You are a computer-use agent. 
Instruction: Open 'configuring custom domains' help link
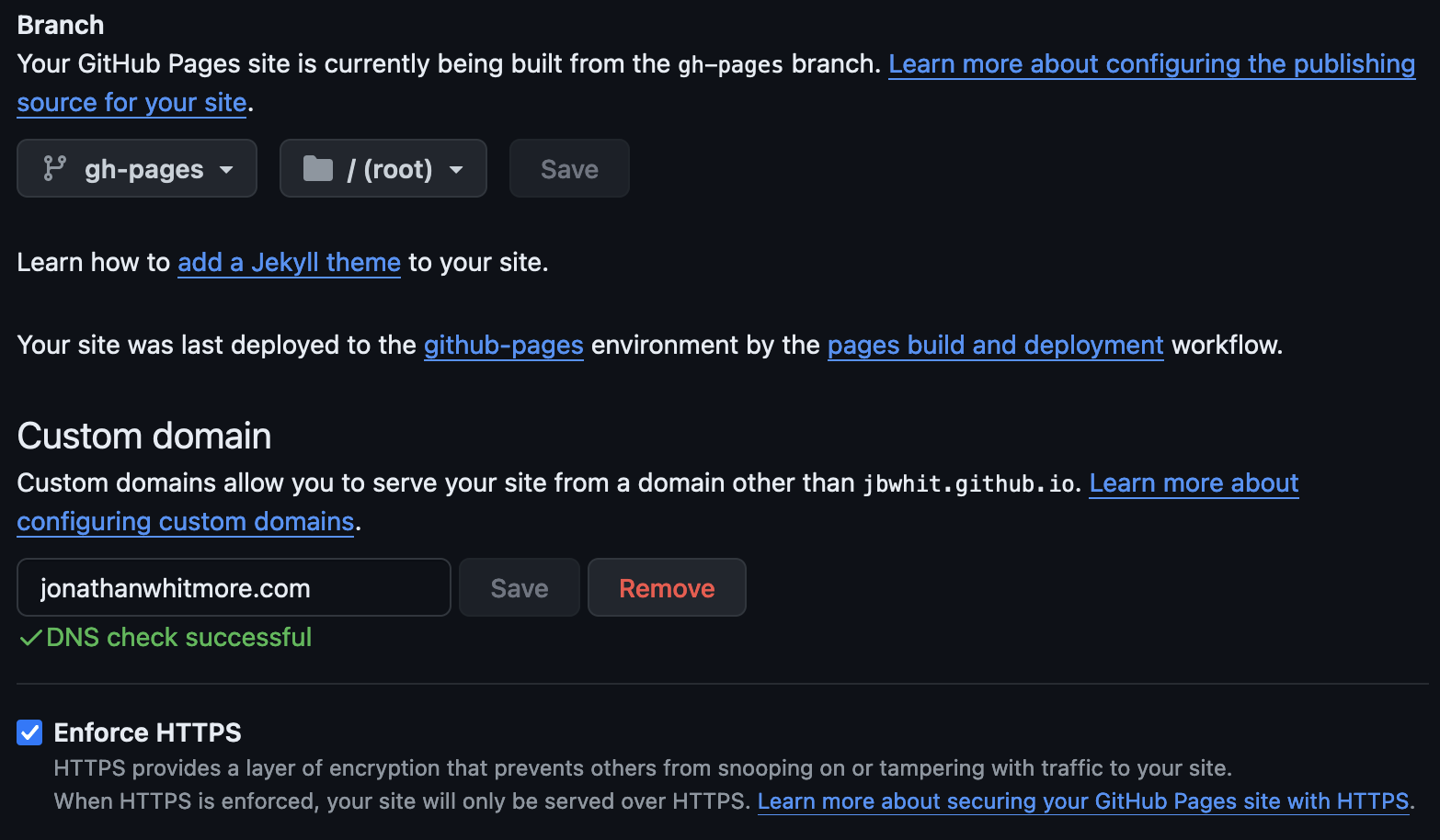point(186,522)
